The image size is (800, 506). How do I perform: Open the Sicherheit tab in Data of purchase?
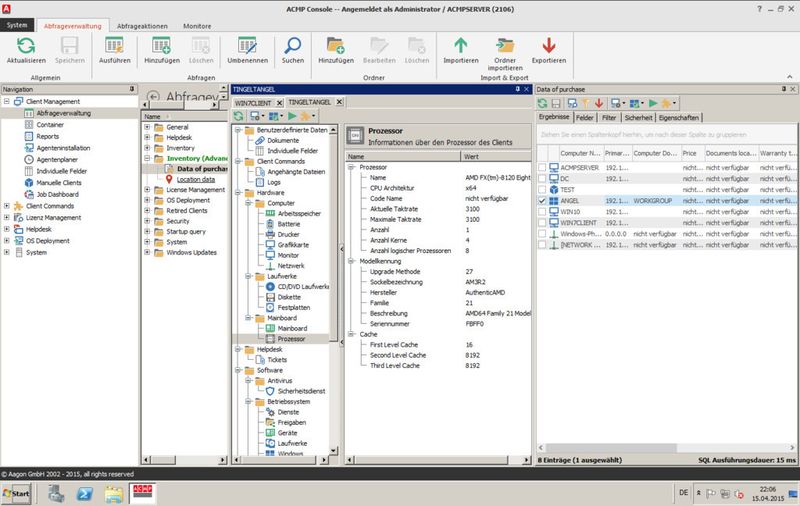coord(638,118)
